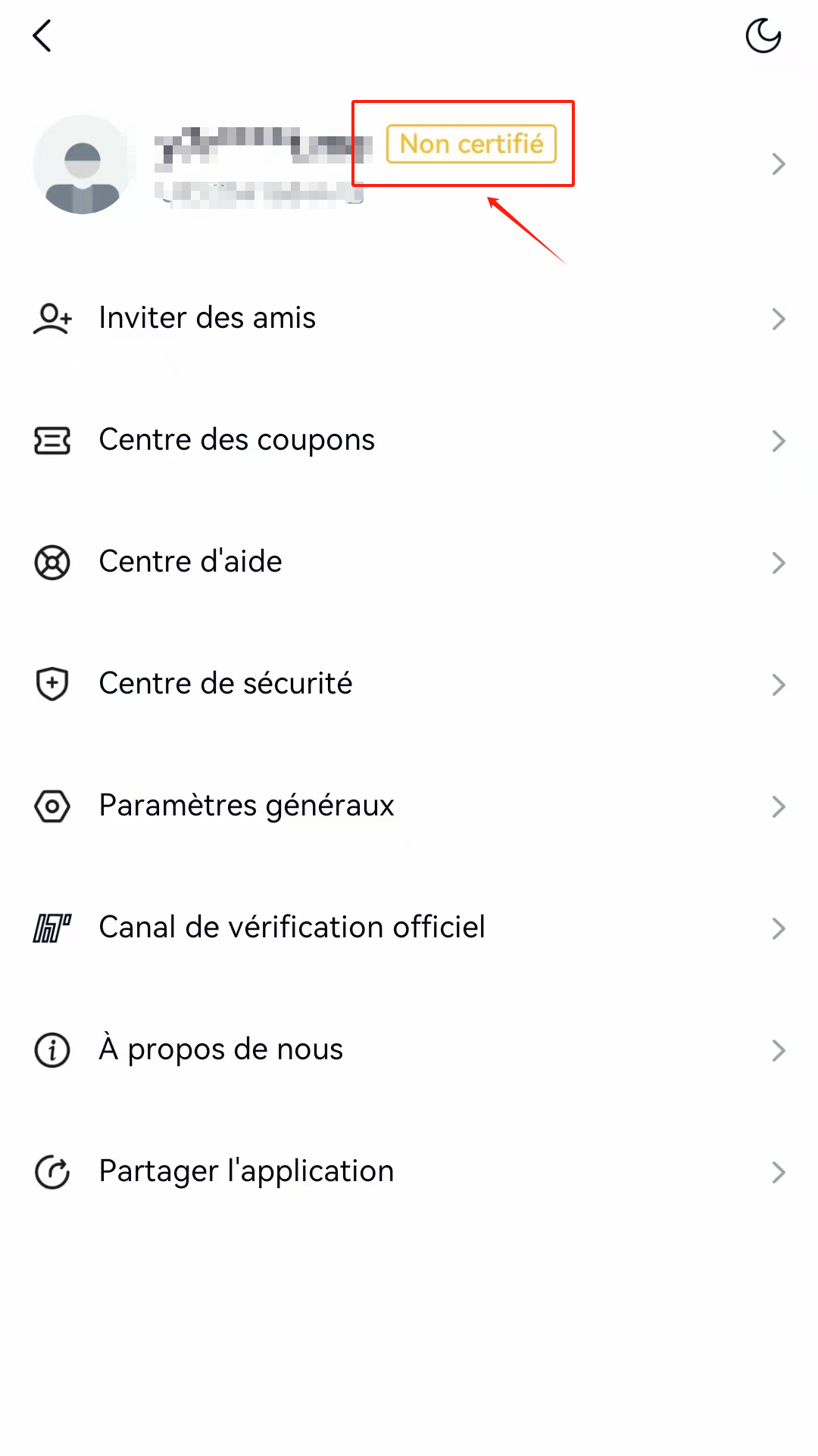The width and height of the screenshot is (818, 1456).
Task: Select Canal de vérification officiel text
Action: coord(292,928)
